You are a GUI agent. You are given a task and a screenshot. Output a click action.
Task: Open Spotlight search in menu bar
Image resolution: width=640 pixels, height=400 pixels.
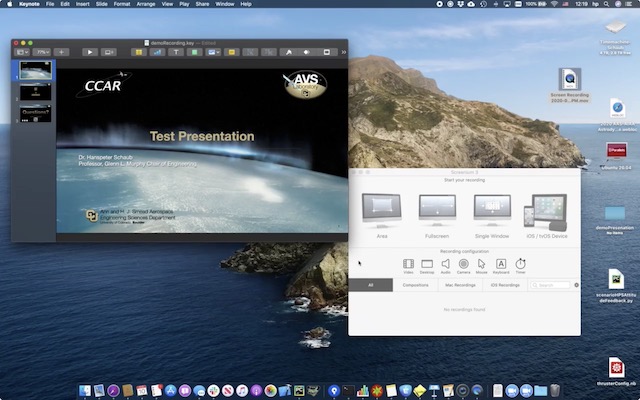607,4
